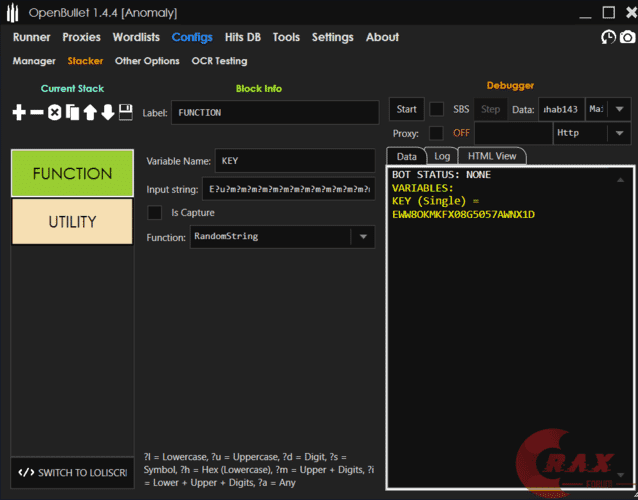Click the VARIABLES: line in output
The image size is (638, 500).
[x=422, y=188]
